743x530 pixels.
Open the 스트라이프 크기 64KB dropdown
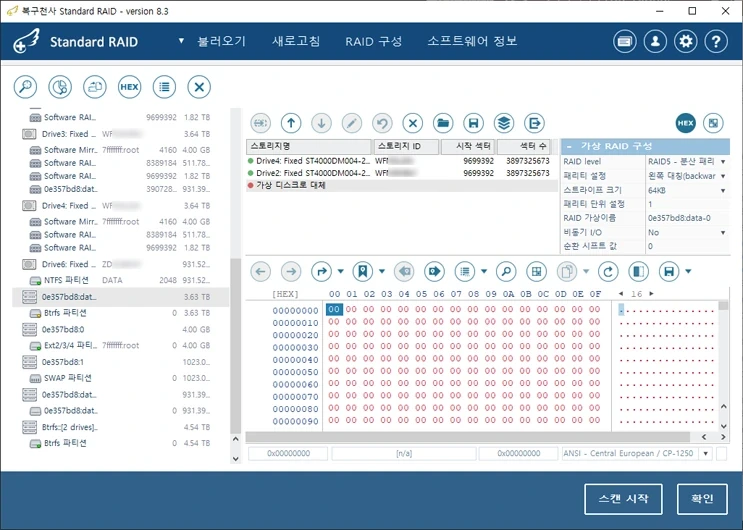click(723, 191)
